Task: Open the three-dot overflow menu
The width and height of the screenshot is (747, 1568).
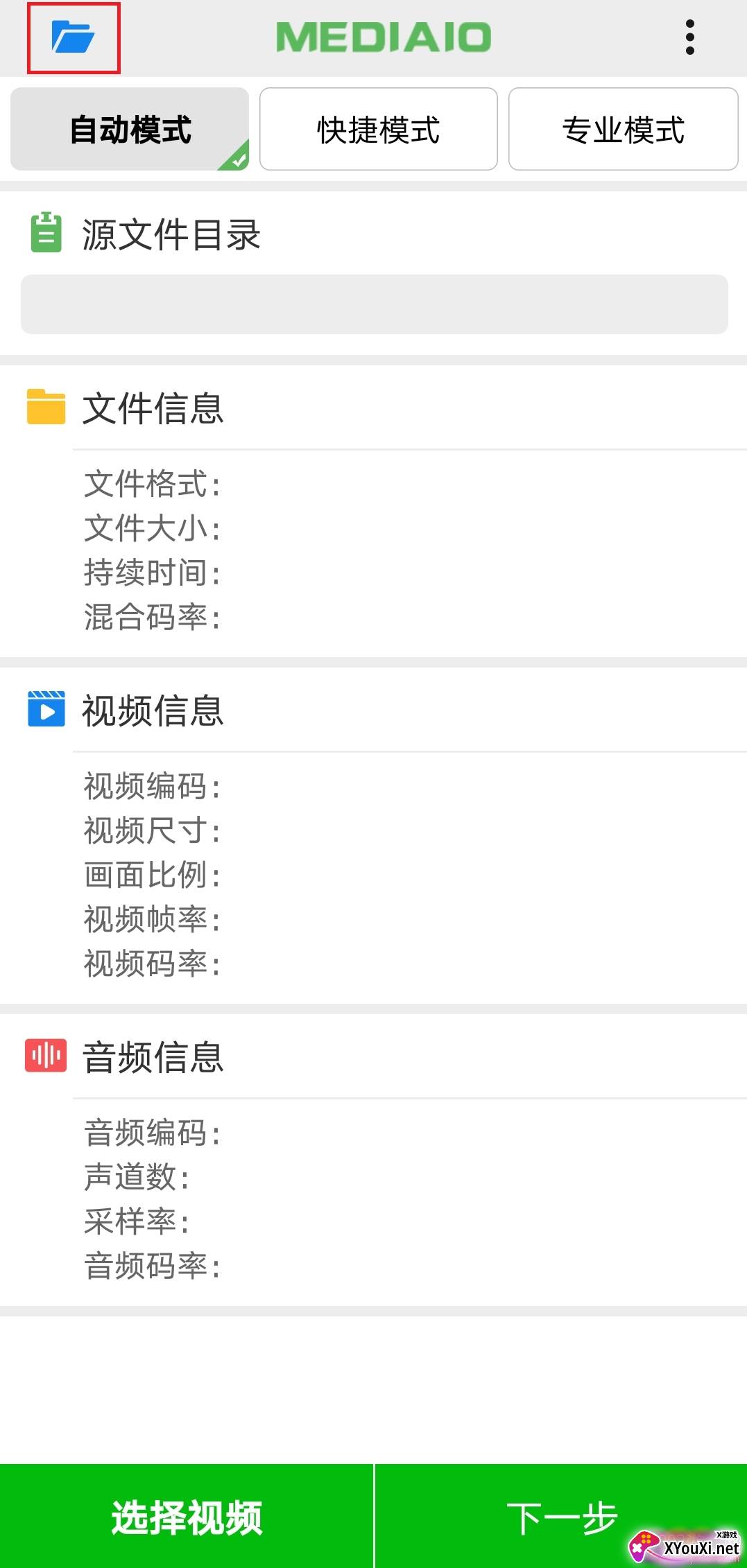Action: 689,37
